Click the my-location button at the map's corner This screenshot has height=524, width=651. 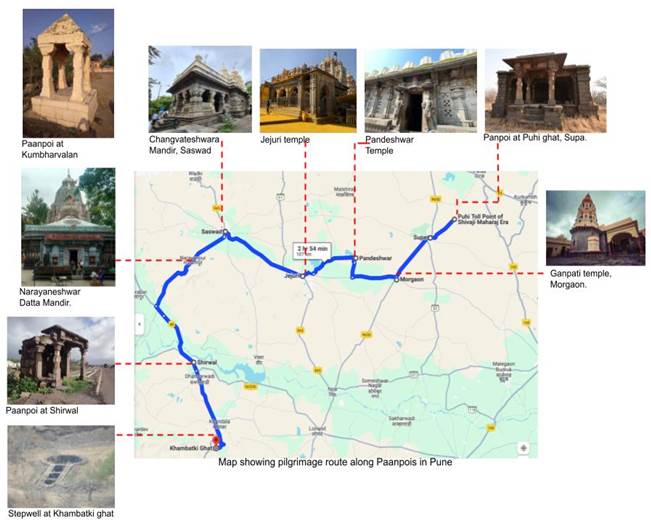pyautogui.click(x=524, y=448)
